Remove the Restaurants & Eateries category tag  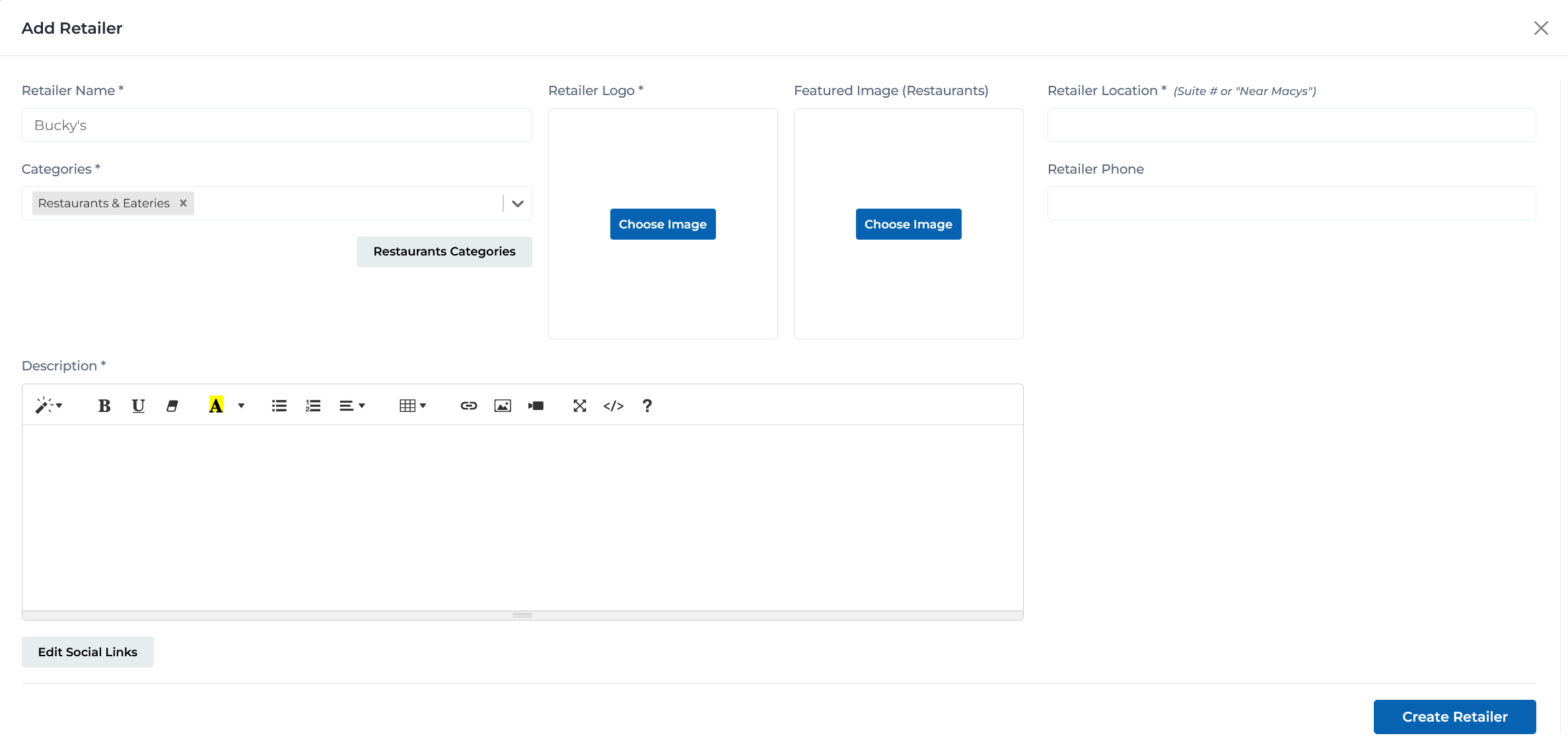click(183, 203)
